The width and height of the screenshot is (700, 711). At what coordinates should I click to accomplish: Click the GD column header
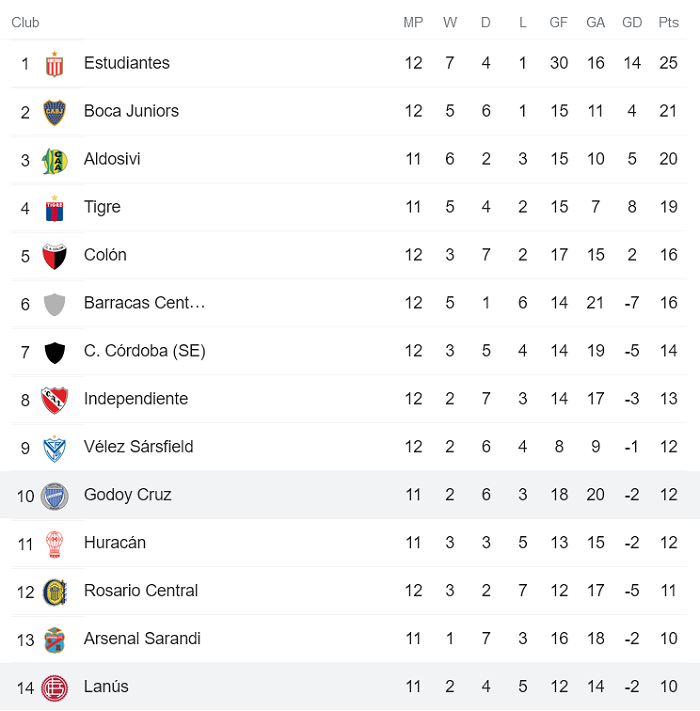[x=632, y=22]
